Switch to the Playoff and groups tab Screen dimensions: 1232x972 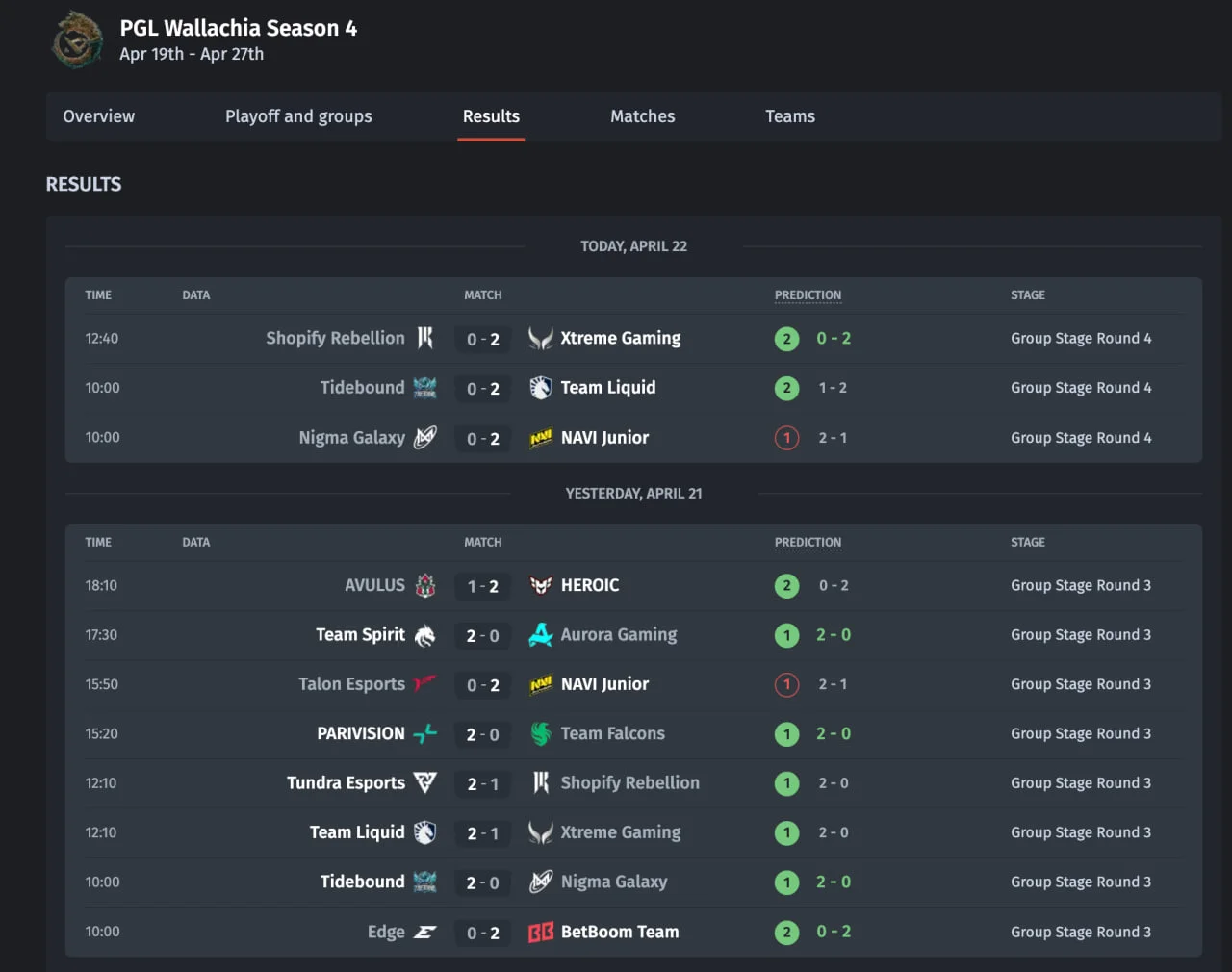click(x=298, y=116)
